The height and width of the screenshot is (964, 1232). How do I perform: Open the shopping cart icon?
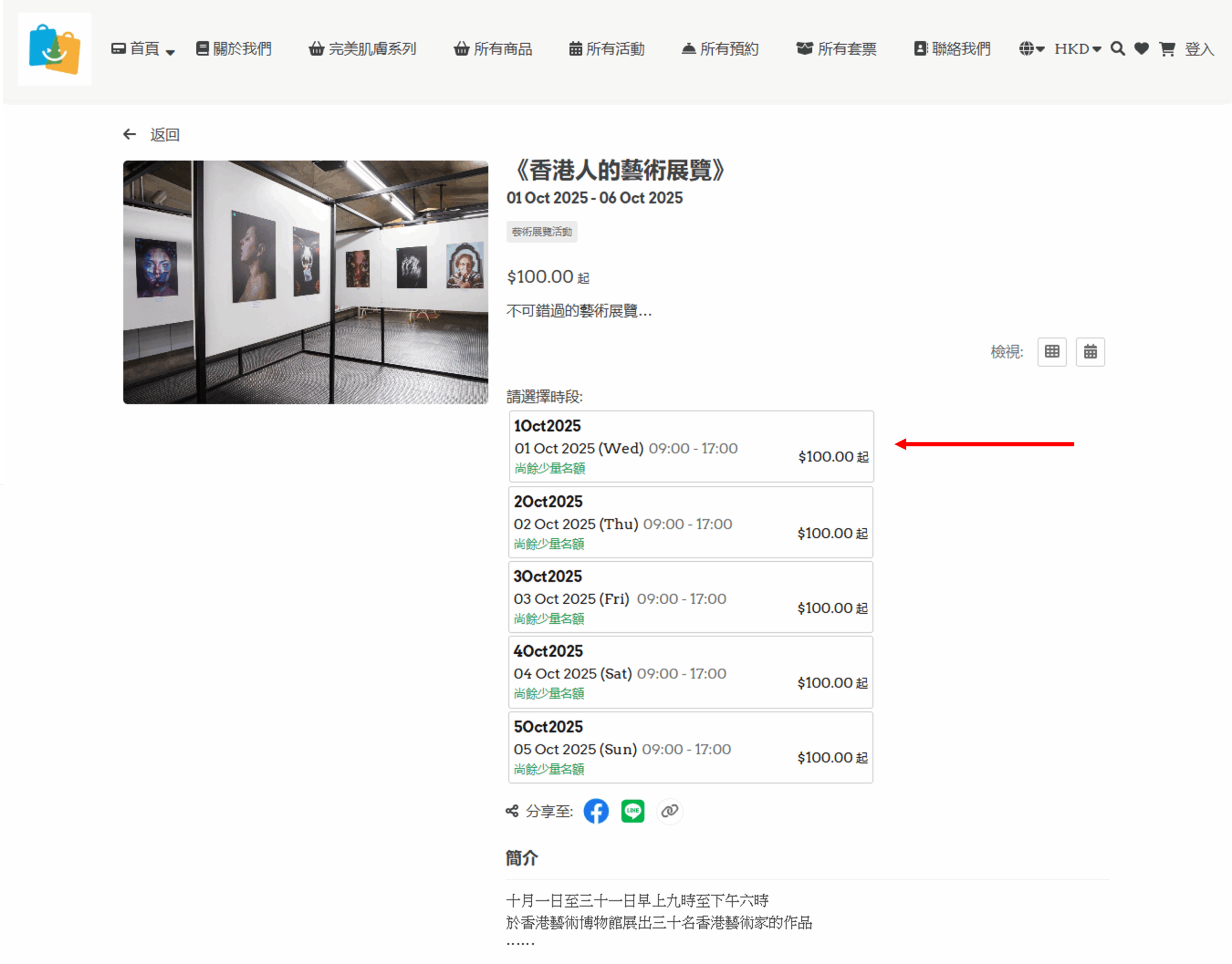pos(1167,49)
